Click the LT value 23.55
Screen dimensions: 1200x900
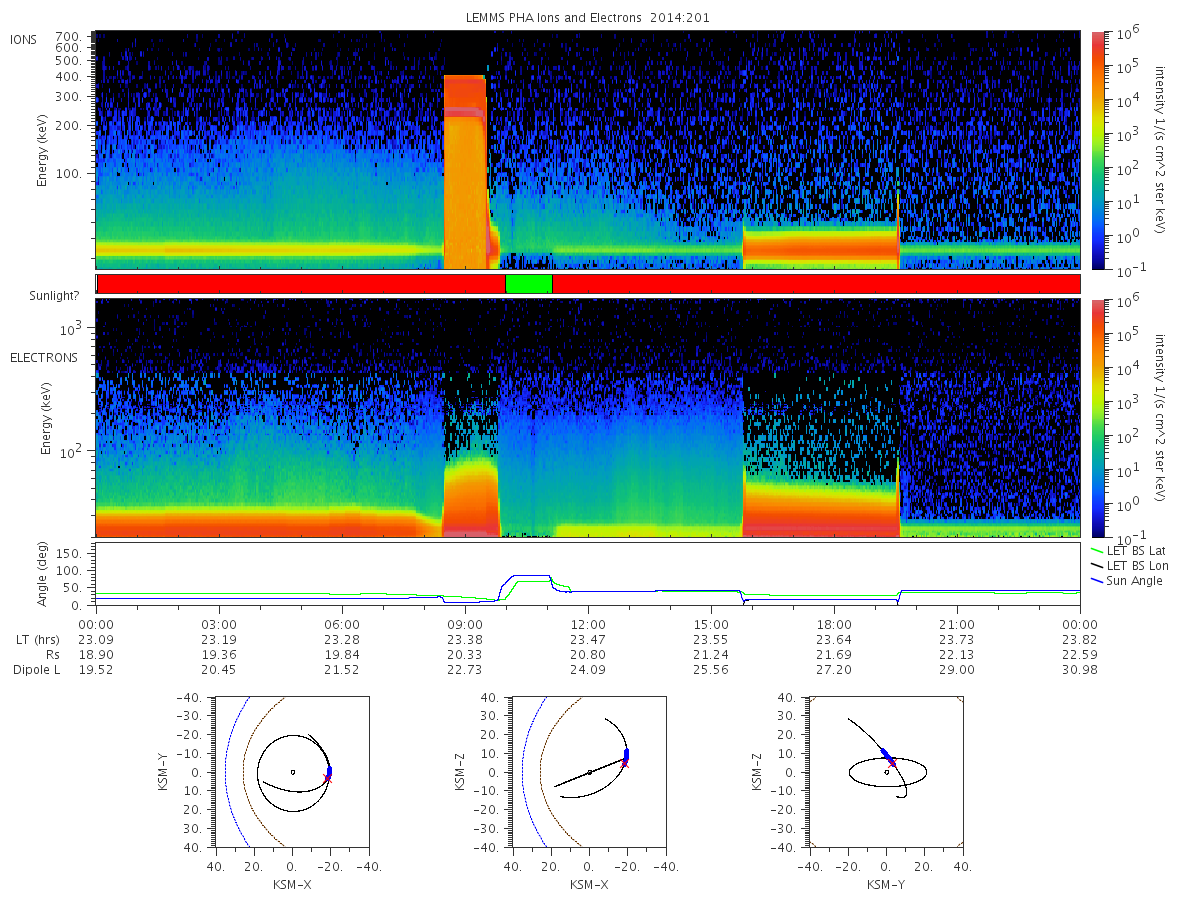tap(711, 640)
